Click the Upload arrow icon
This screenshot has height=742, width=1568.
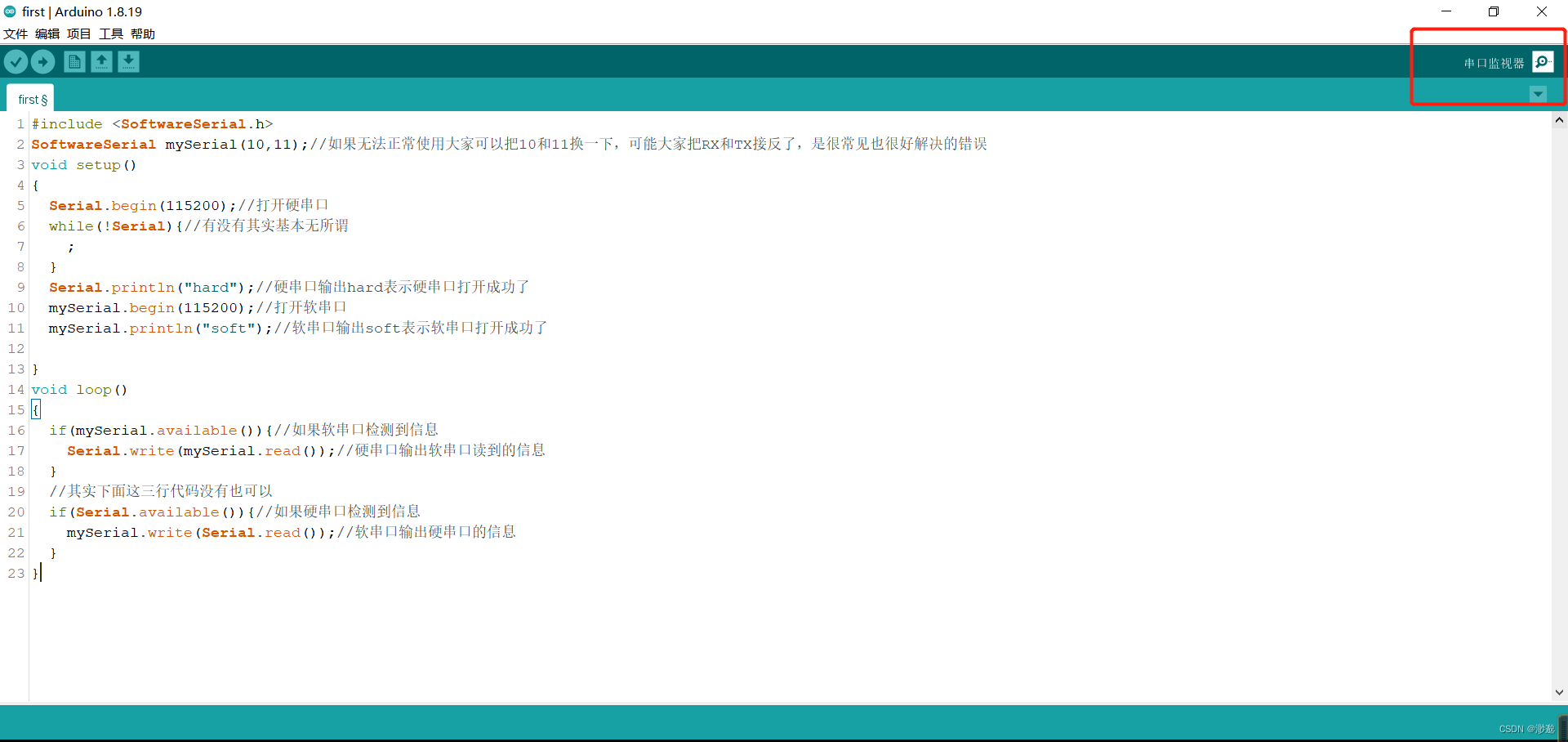pos(42,61)
